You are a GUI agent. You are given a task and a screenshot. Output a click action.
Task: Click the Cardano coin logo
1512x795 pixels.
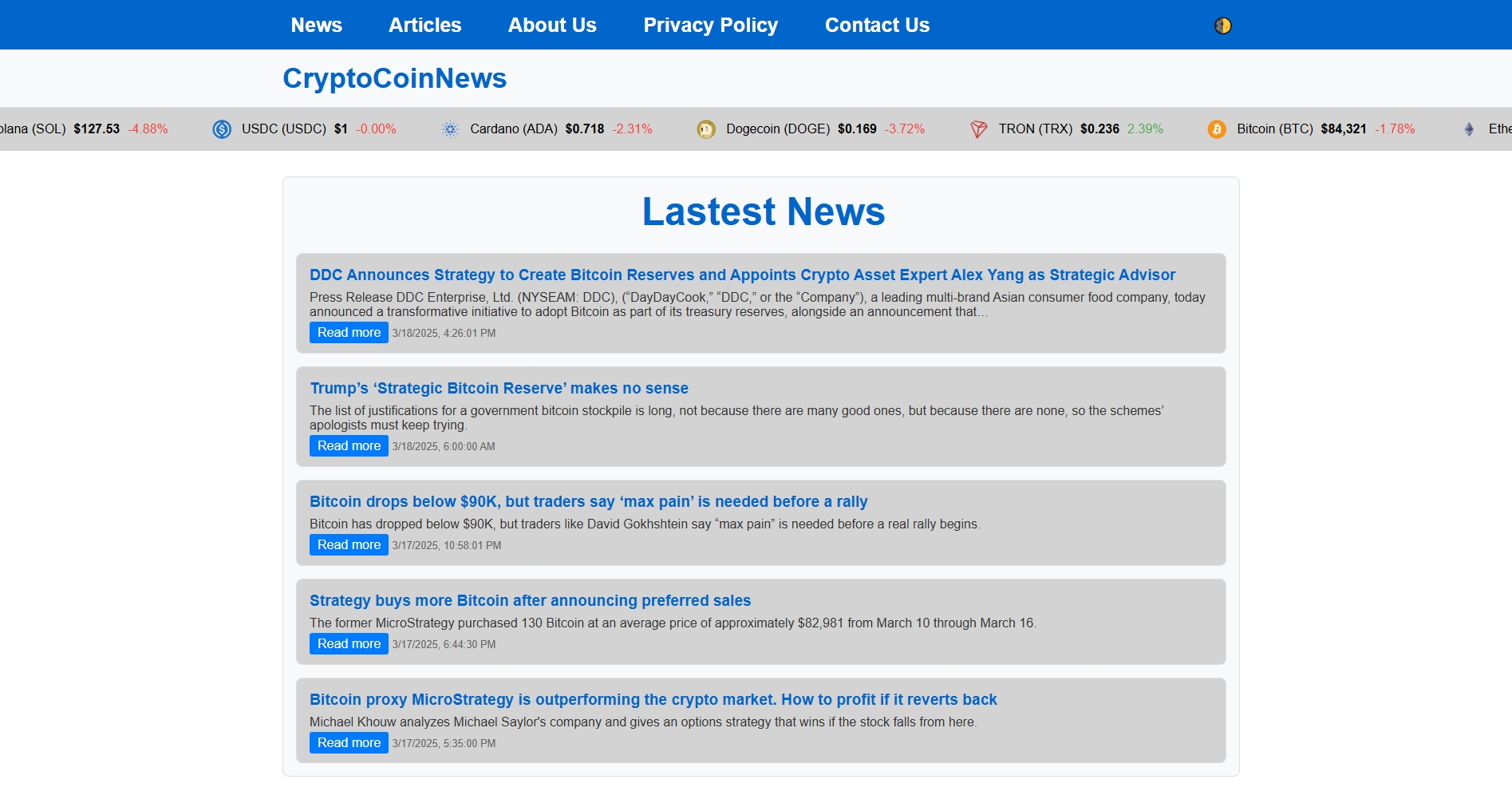click(x=450, y=129)
